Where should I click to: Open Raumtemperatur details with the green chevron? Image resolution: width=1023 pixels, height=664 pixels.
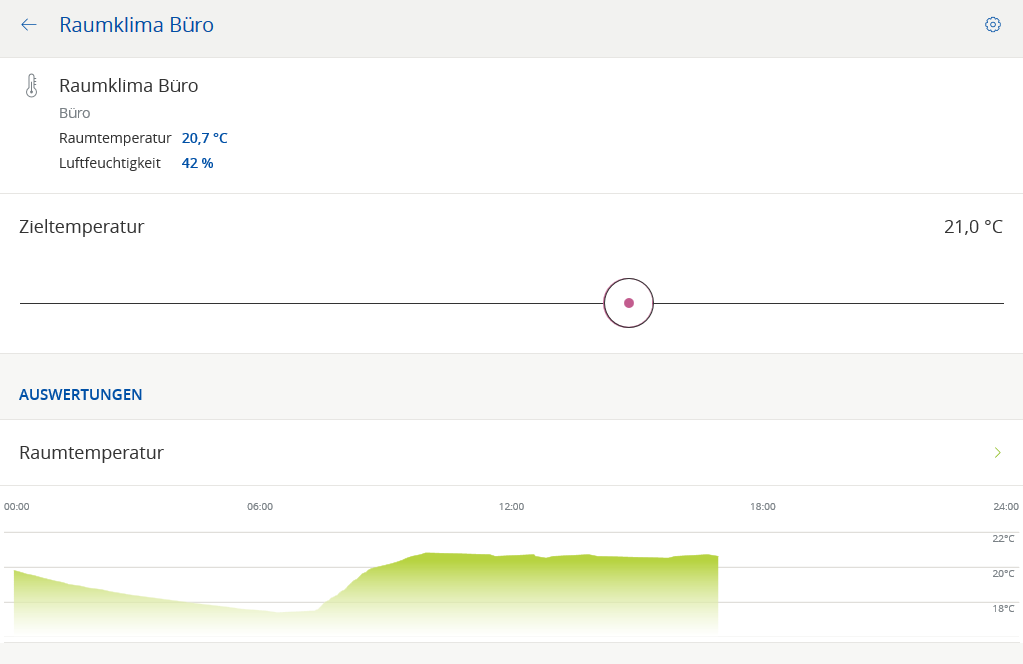(x=997, y=453)
